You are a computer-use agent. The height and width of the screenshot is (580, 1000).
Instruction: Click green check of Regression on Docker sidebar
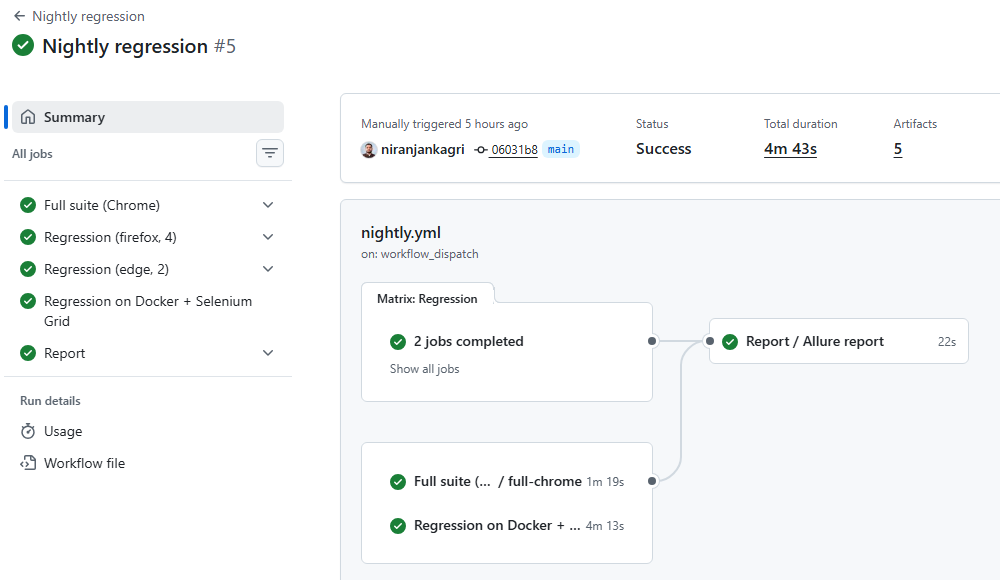click(x=28, y=301)
